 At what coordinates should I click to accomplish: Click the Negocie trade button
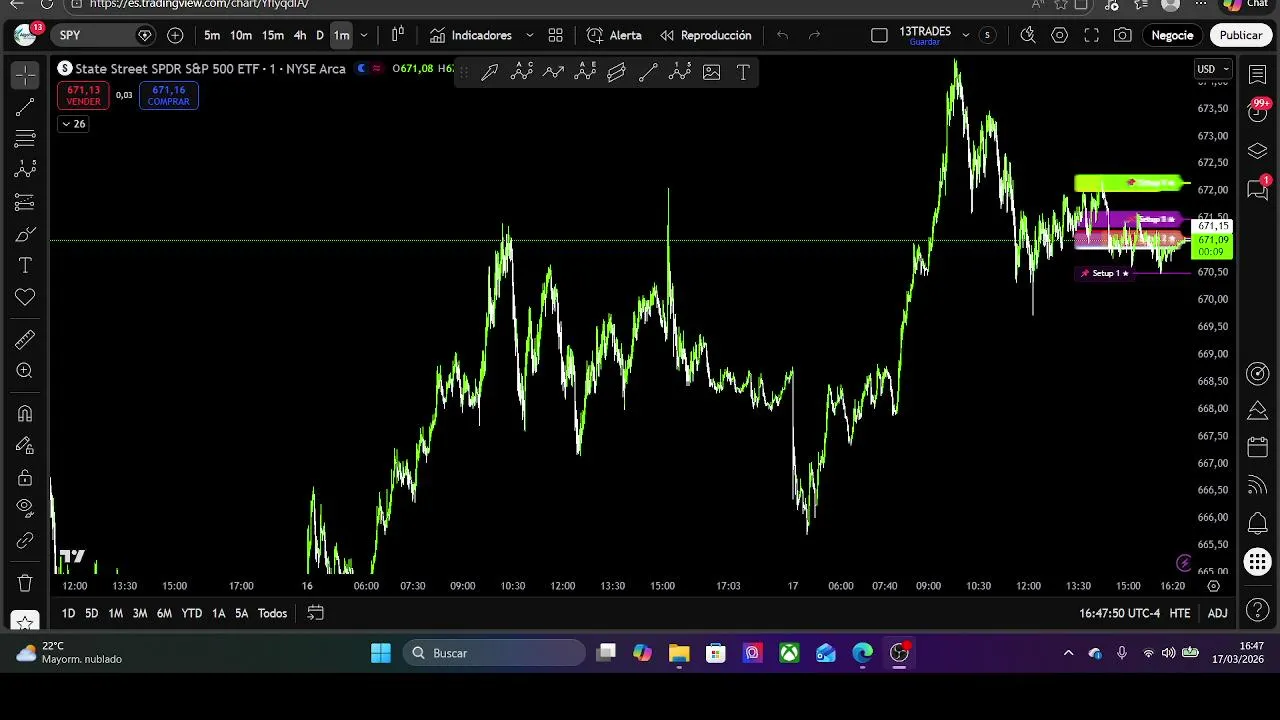[x=1172, y=35]
